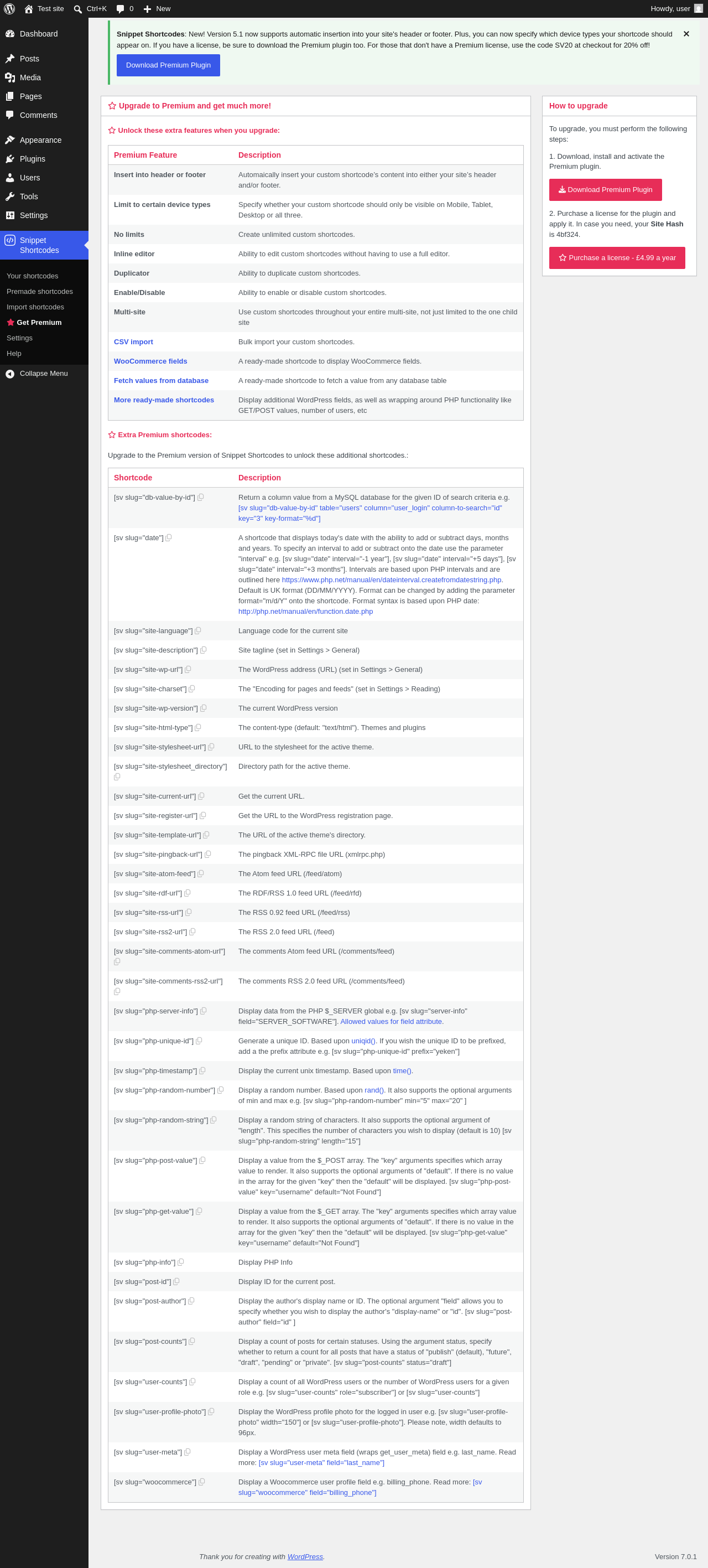Open the uniqid() reference link
The image size is (708, 1568).
[x=363, y=1041]
